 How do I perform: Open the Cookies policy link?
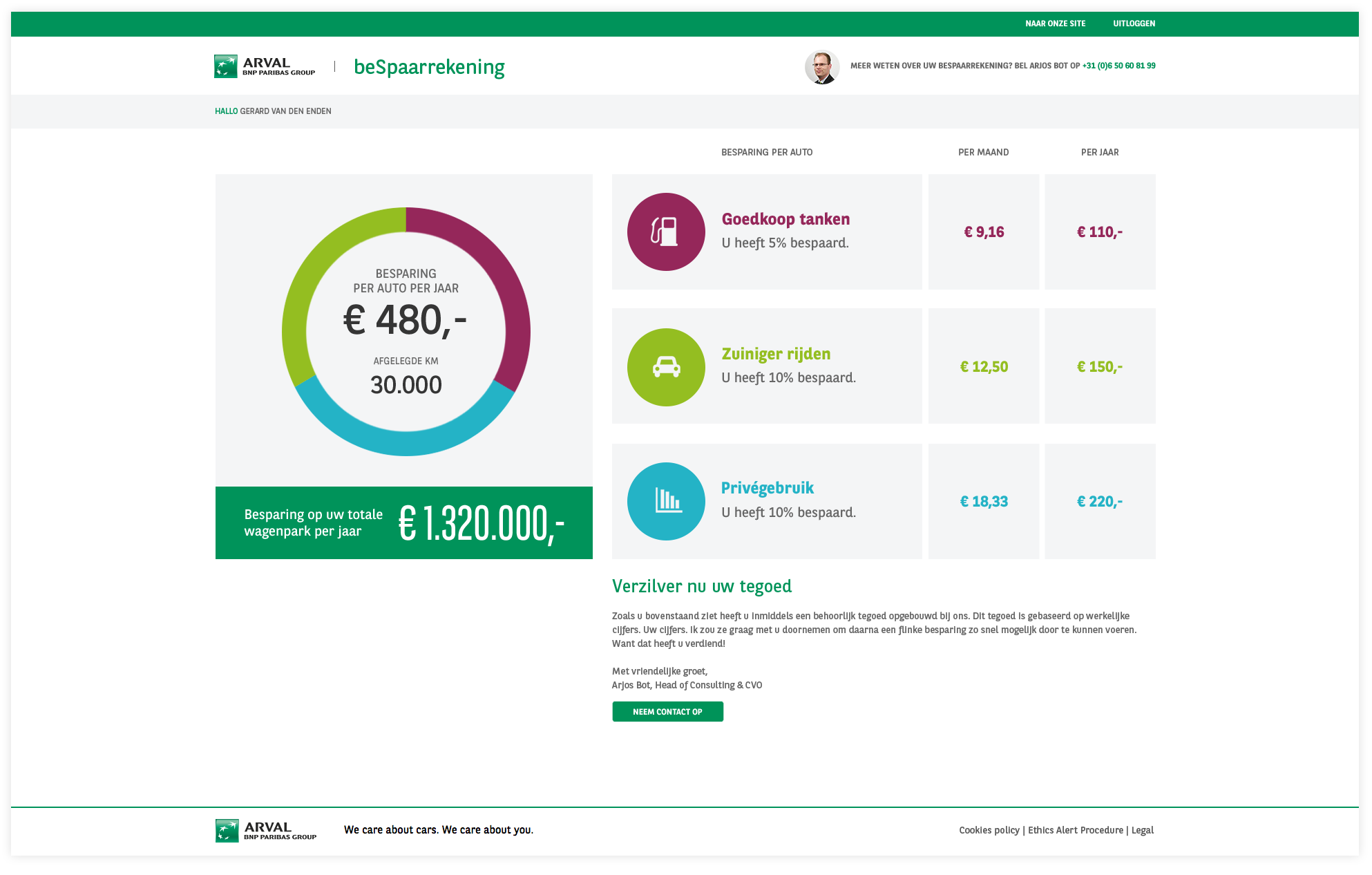click(989, 830)
